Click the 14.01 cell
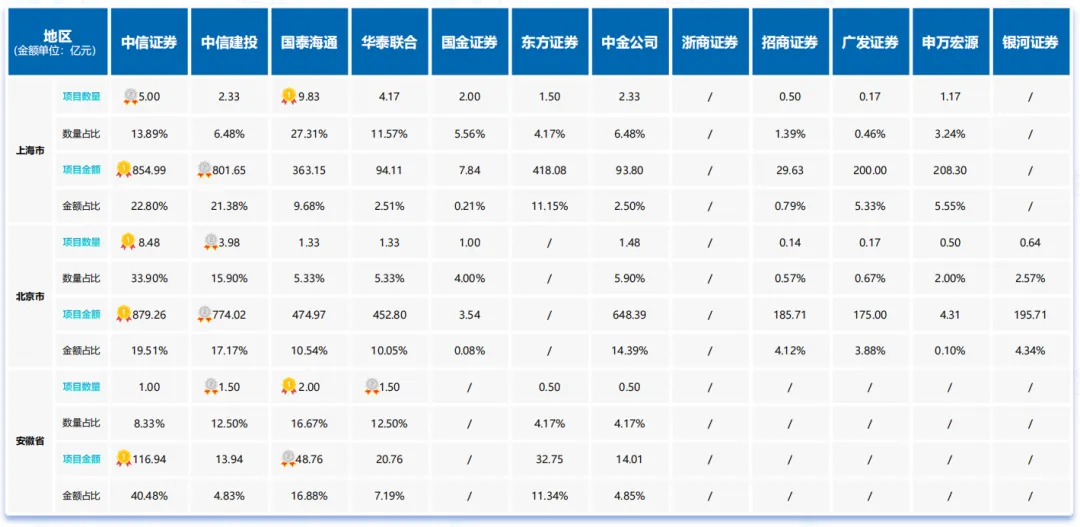This screenshot has width=1080, height=527. (630, 459)
